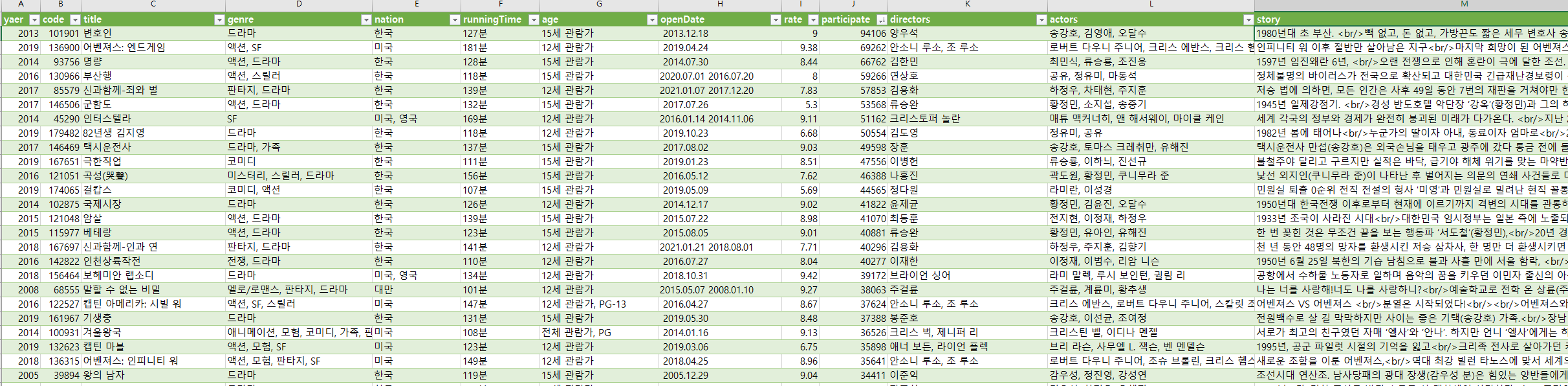Open the nation column filter dropdown
The height and width of the screenshot is (386, 1568).
[455, 19]
